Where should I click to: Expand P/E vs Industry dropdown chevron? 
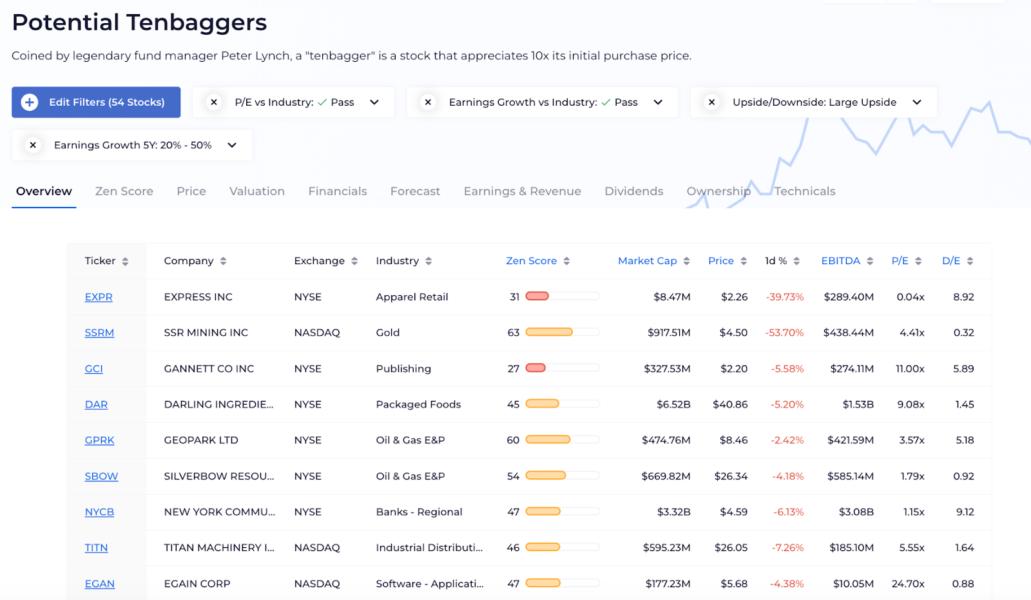(374, 103)
